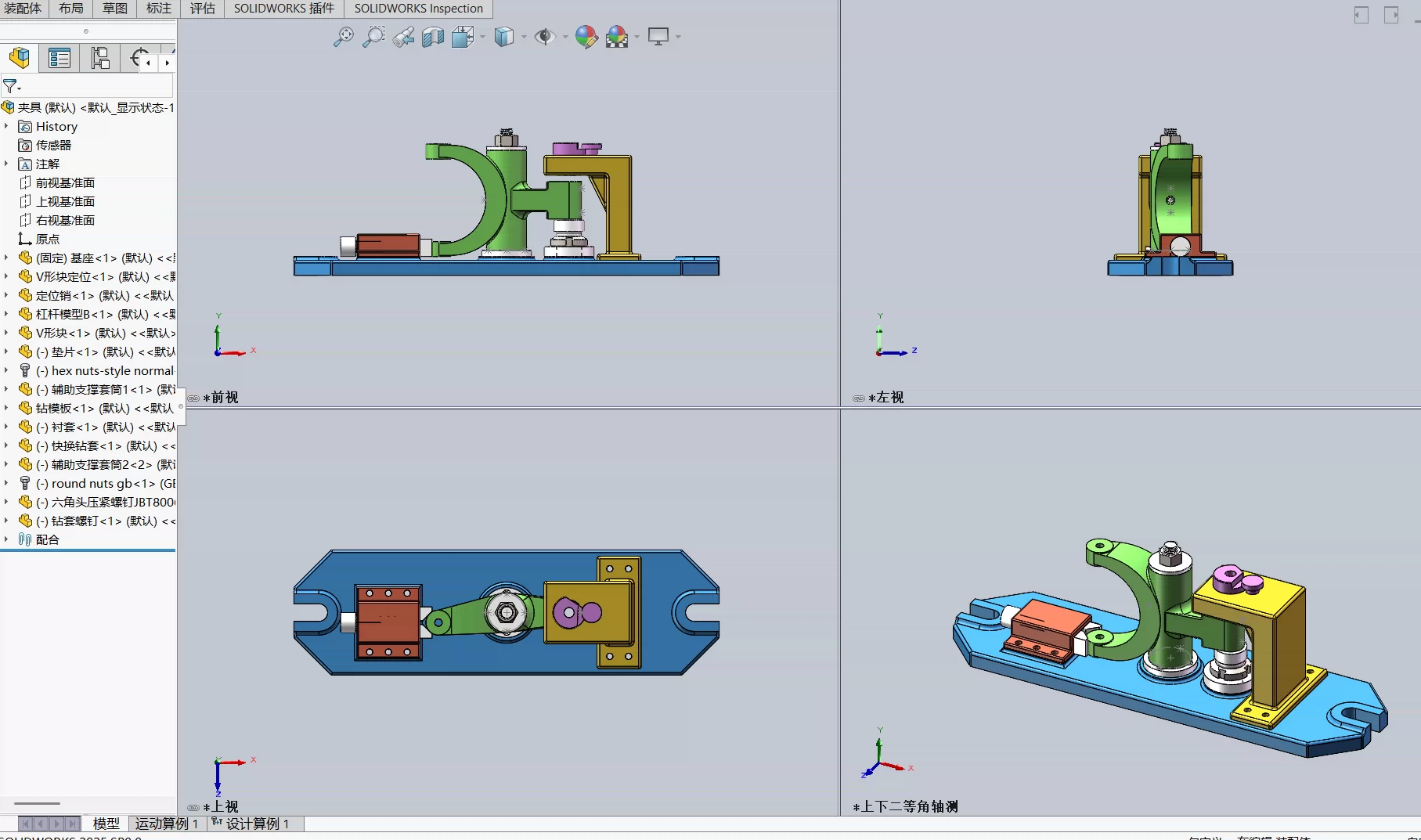Click the Previous View icon
The image size is (1421, 840).
tap(403, 37)
